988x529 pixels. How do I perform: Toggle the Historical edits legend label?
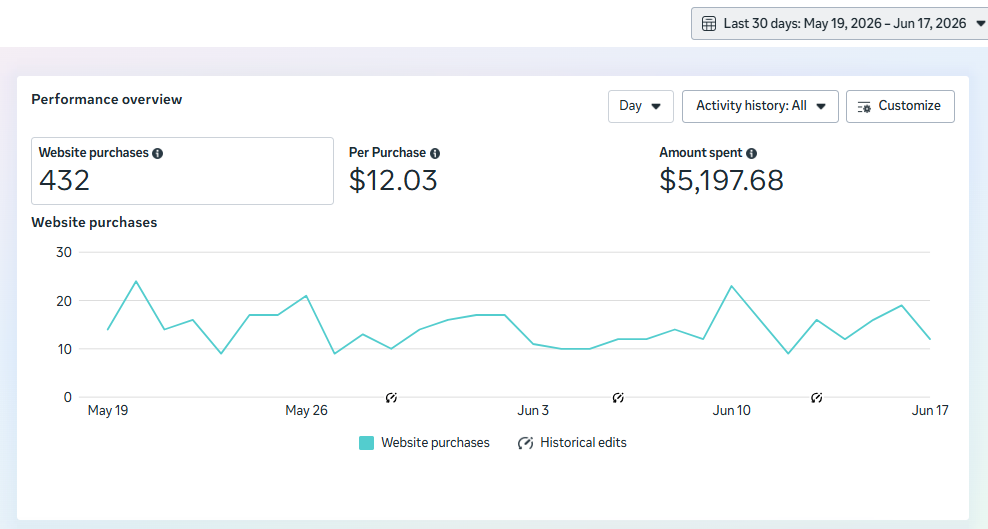pyautogui.click(x=583, y=443)
